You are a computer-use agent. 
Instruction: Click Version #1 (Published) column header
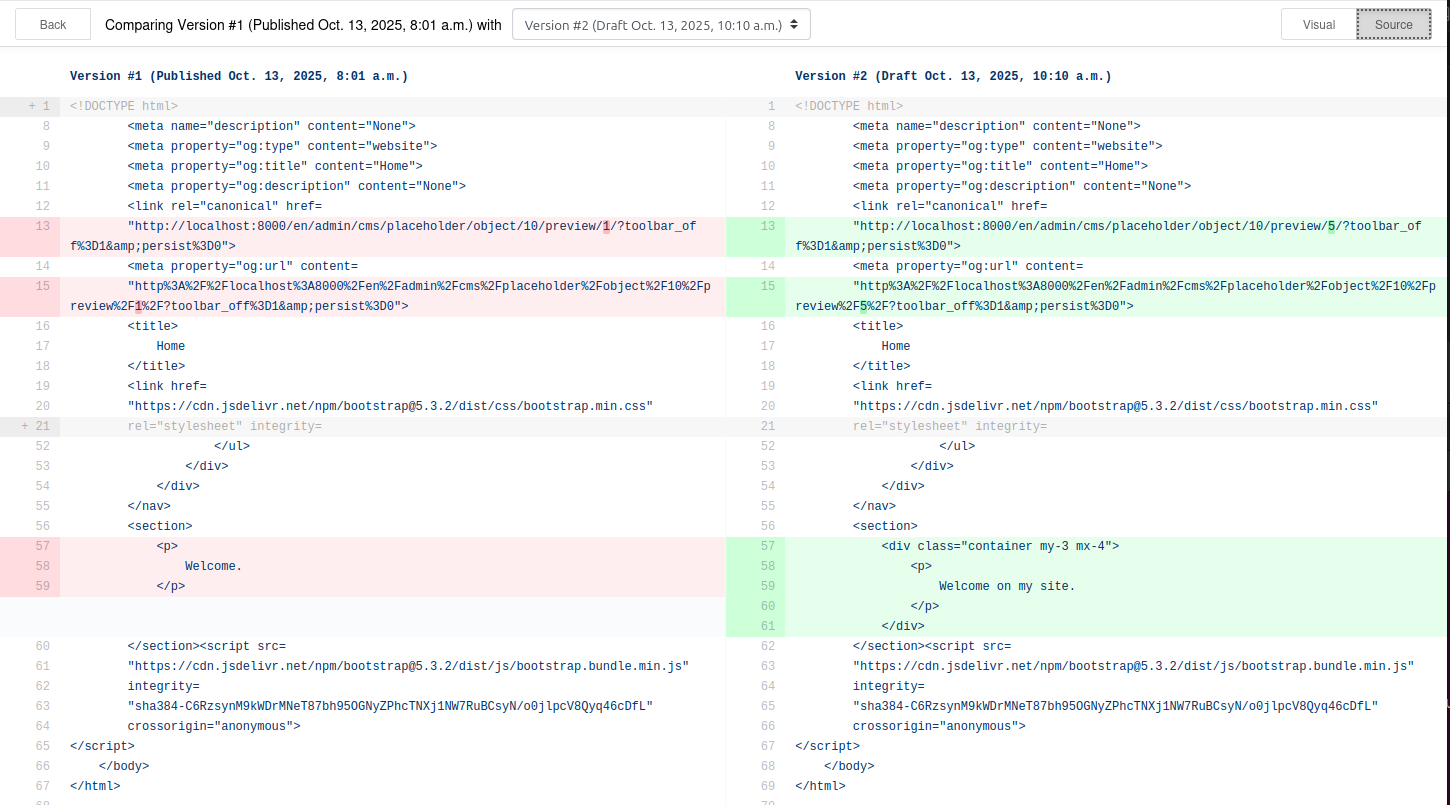pyautogui.click(x=238, y=76)
